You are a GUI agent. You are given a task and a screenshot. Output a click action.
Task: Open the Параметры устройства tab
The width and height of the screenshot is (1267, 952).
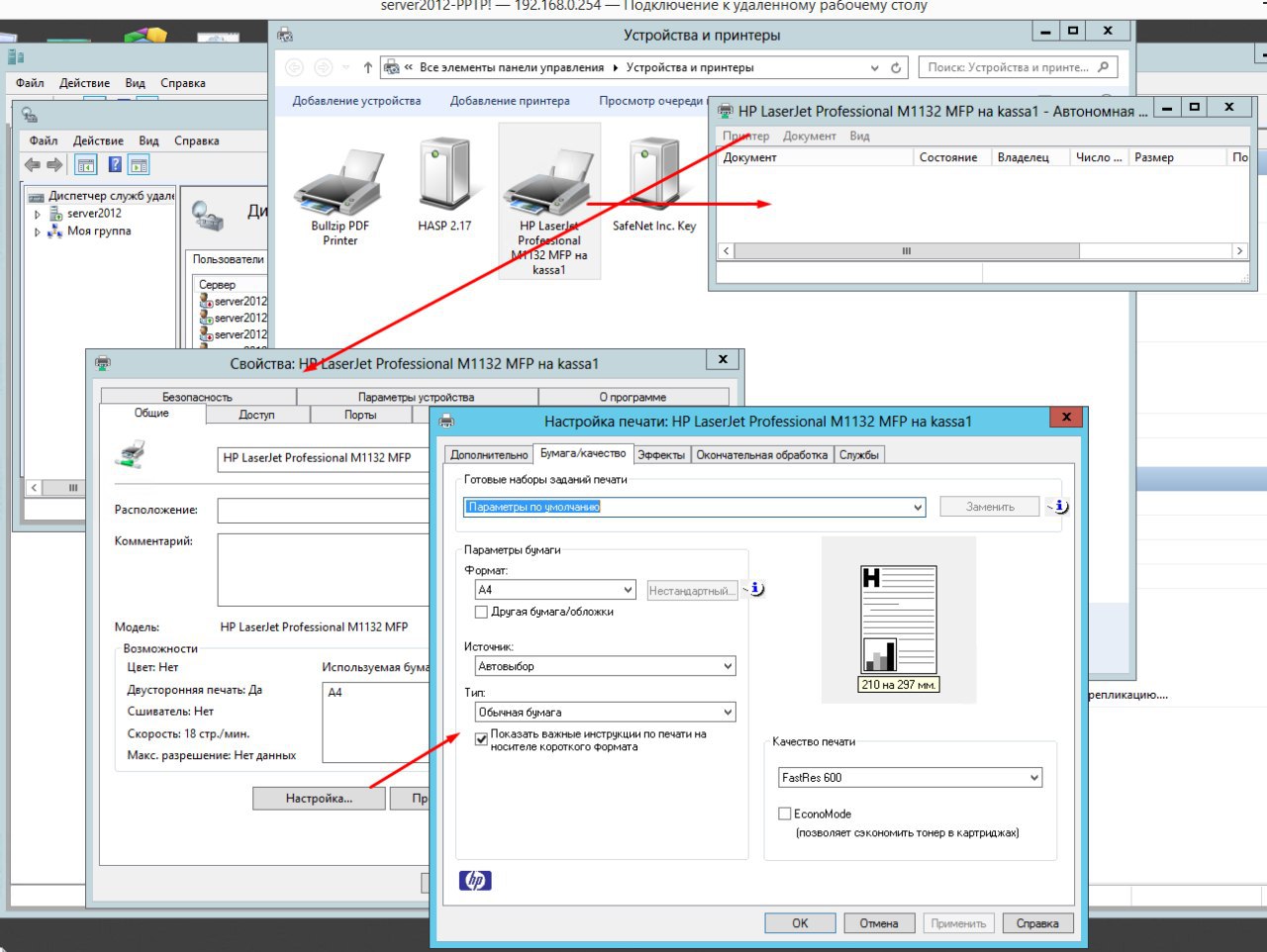[x=416, y=397]
